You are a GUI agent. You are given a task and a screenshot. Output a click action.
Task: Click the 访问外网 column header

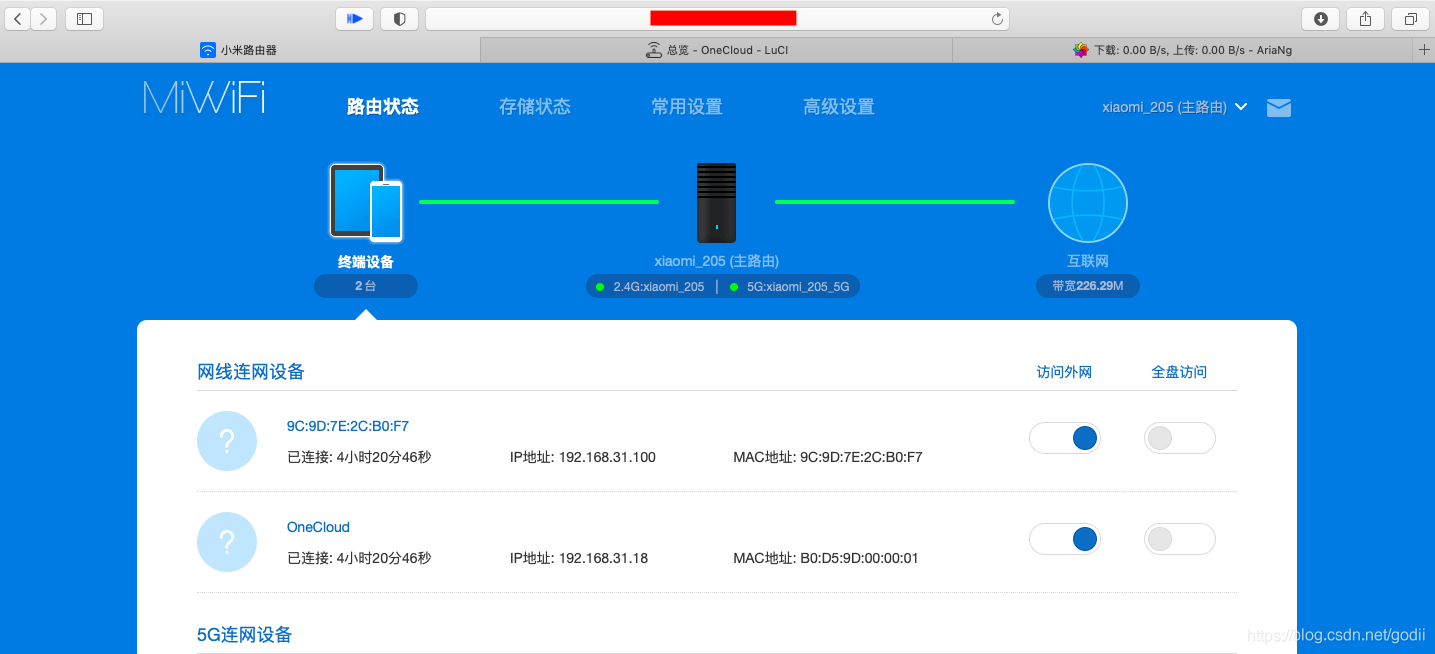click(1064, 372)
